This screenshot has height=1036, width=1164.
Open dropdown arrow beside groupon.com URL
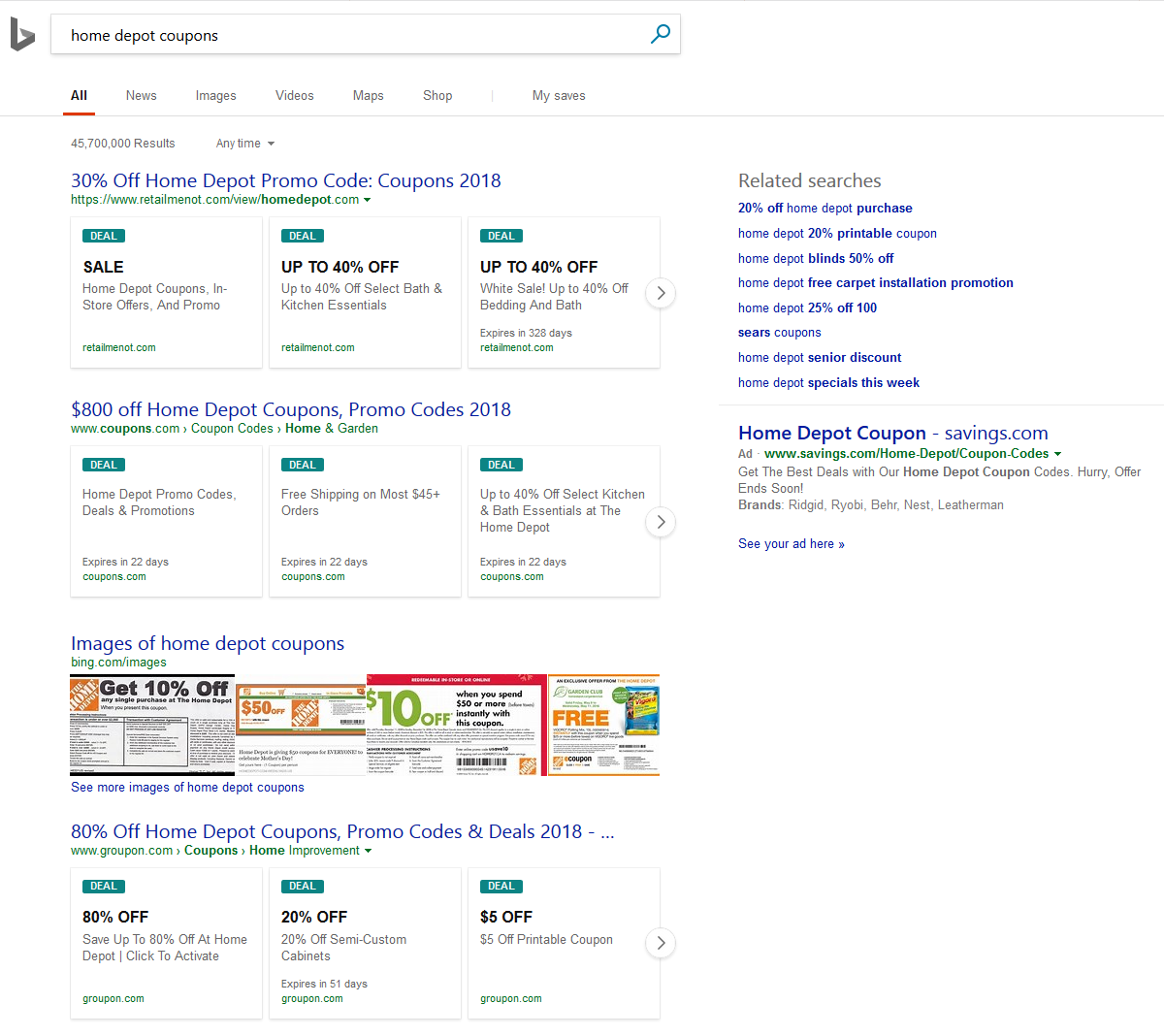point(369,851)
